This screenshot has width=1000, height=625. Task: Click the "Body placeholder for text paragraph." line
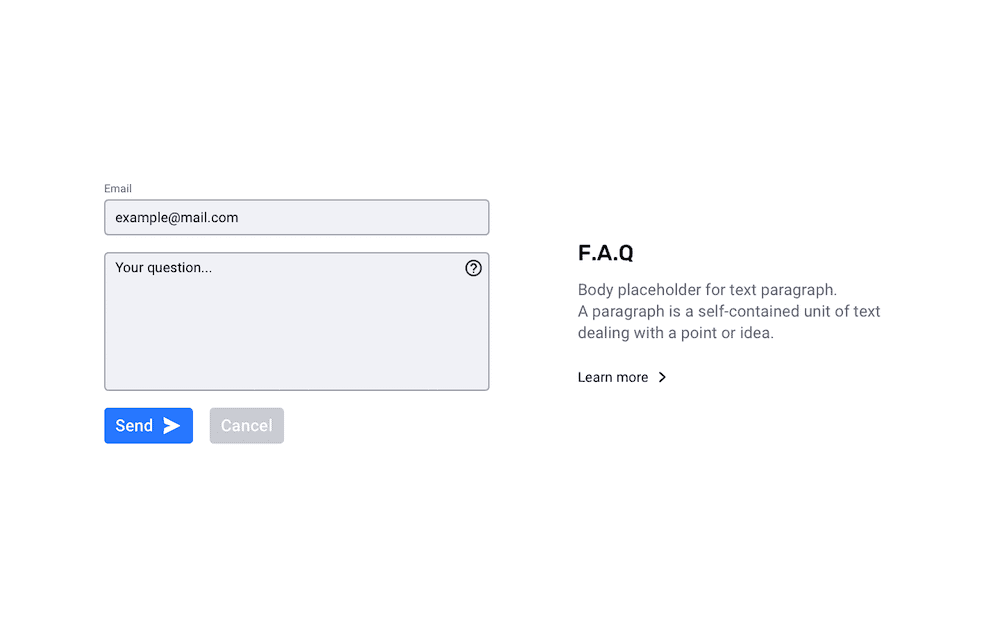click(707, 290)
